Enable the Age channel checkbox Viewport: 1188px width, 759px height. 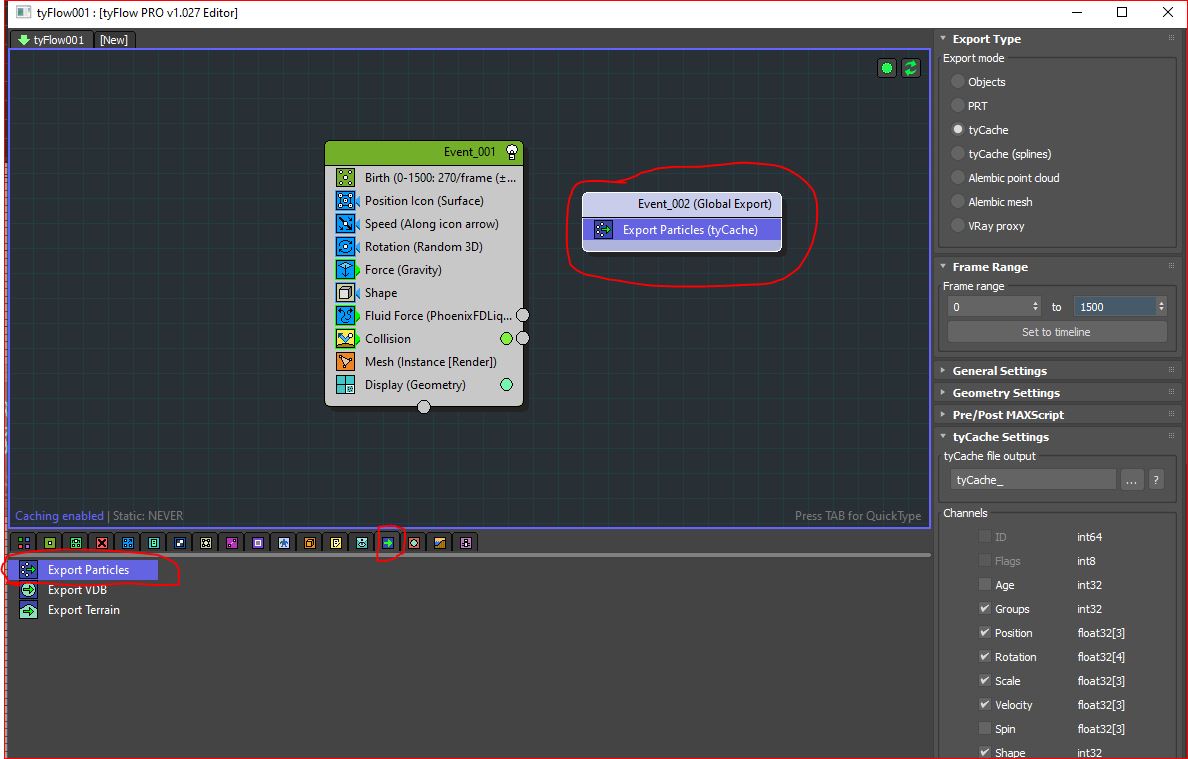pyautogui.click(x=985, y=584)
